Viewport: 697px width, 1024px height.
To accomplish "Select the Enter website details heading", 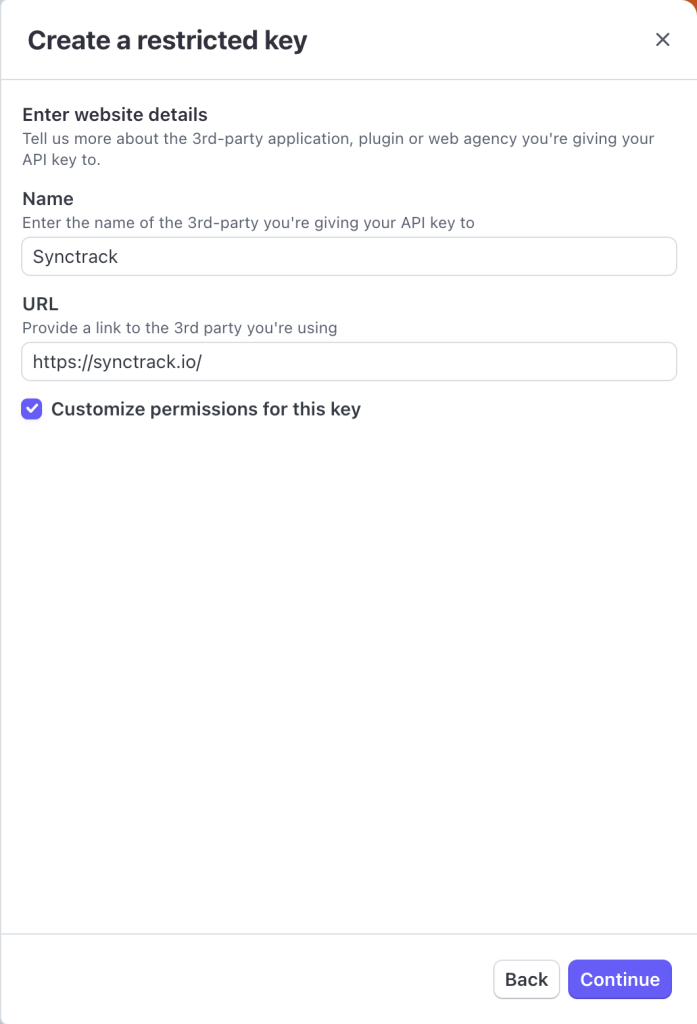I will click(115, 114).
